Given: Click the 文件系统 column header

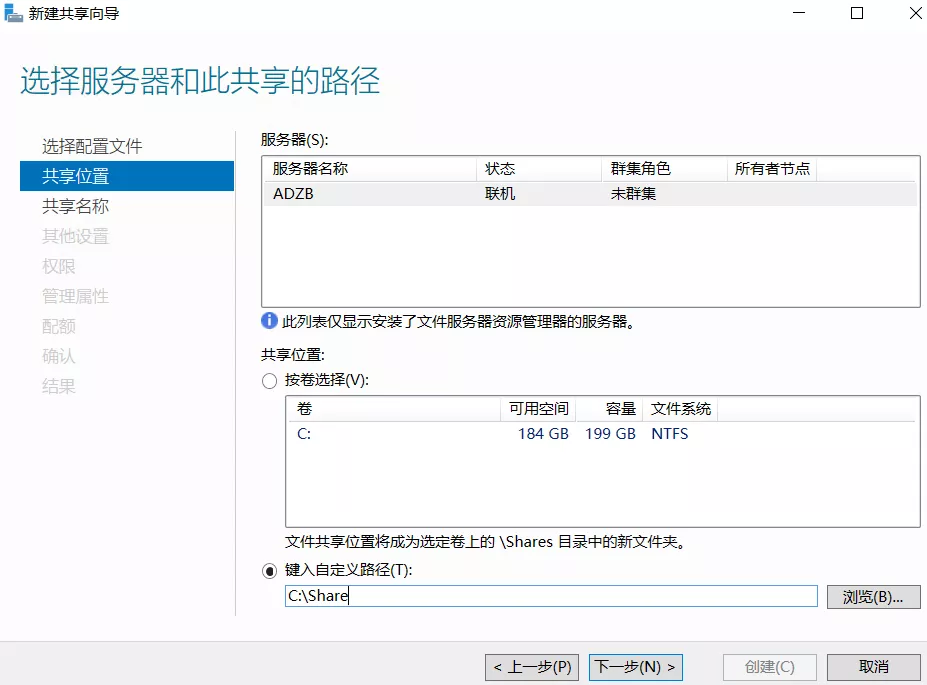Looking at the screenshot, I should coord(681,409).
